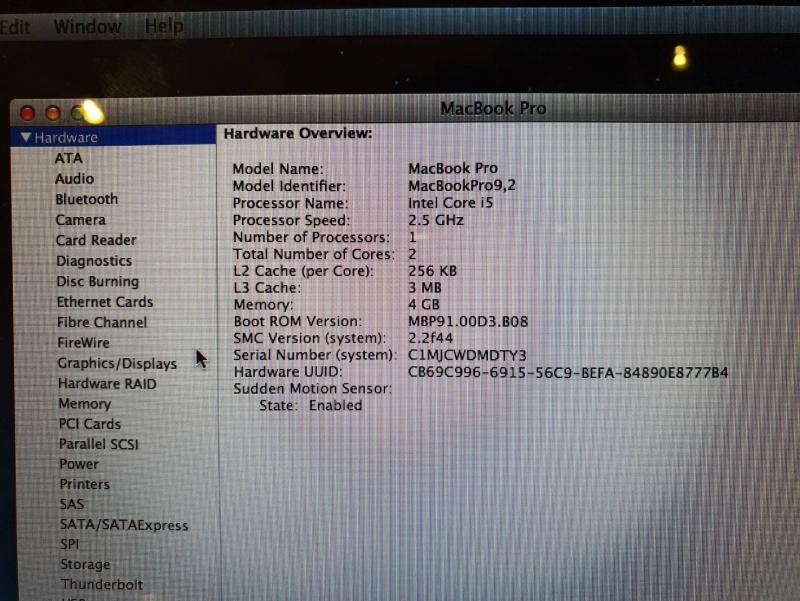The width and height of the screenshot is (800, 601).
Task: Select Audio in the sidebar
Action: (x=74, y=179)
